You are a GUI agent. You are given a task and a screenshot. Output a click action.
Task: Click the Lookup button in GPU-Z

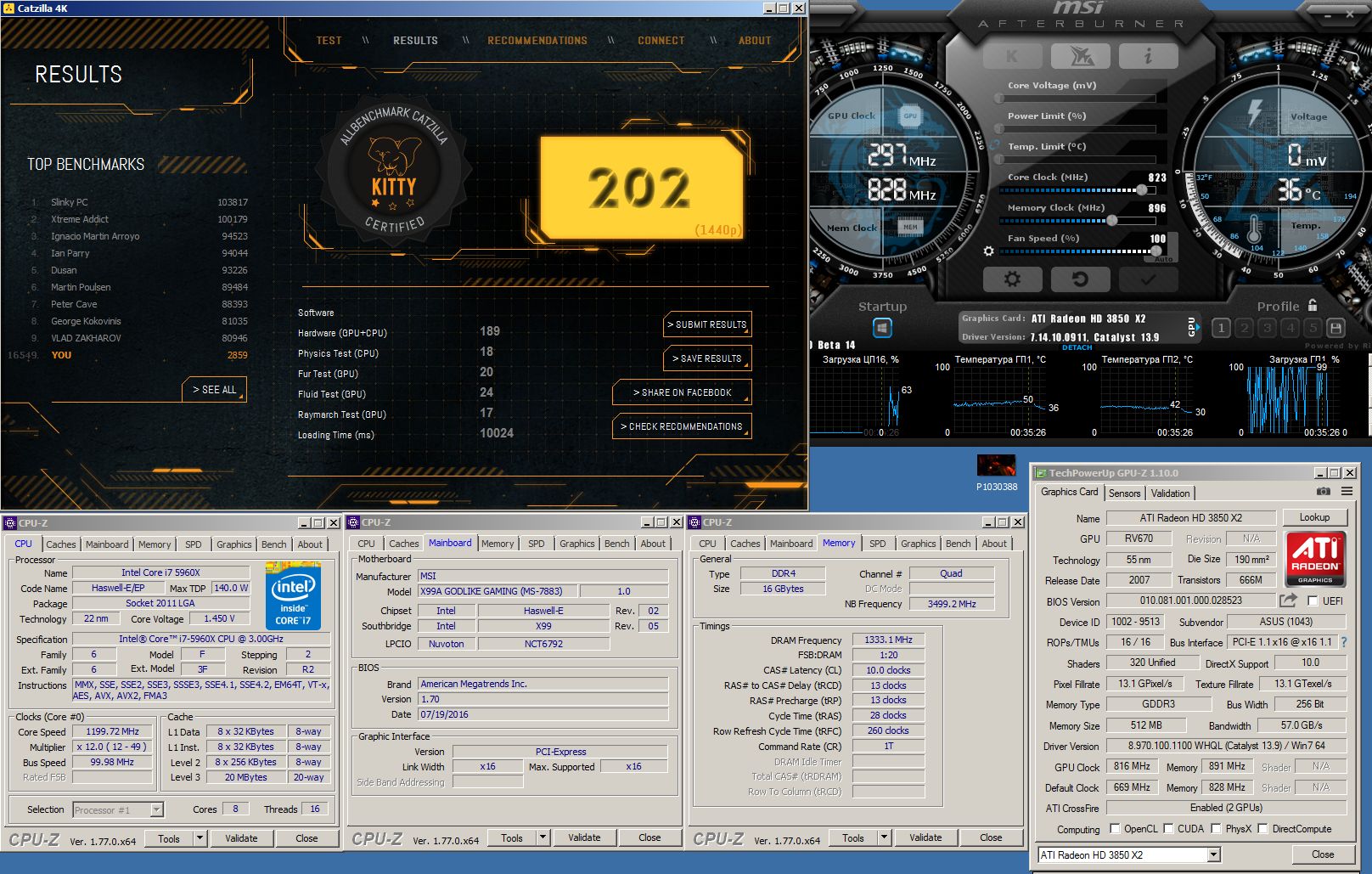[x=1314, y=517]
